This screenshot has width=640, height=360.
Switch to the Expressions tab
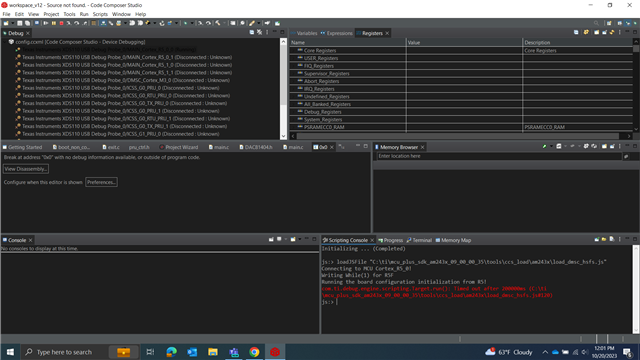click(x=337, y=33)
